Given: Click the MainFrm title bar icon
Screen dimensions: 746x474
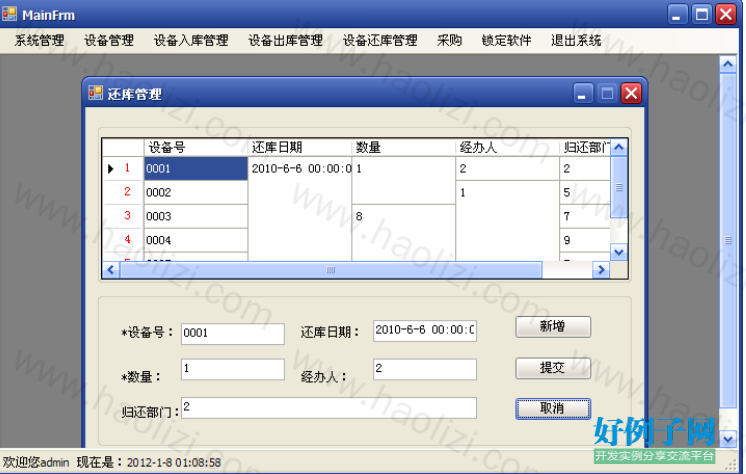Looking at the screenshot, I should coord(10,13).
